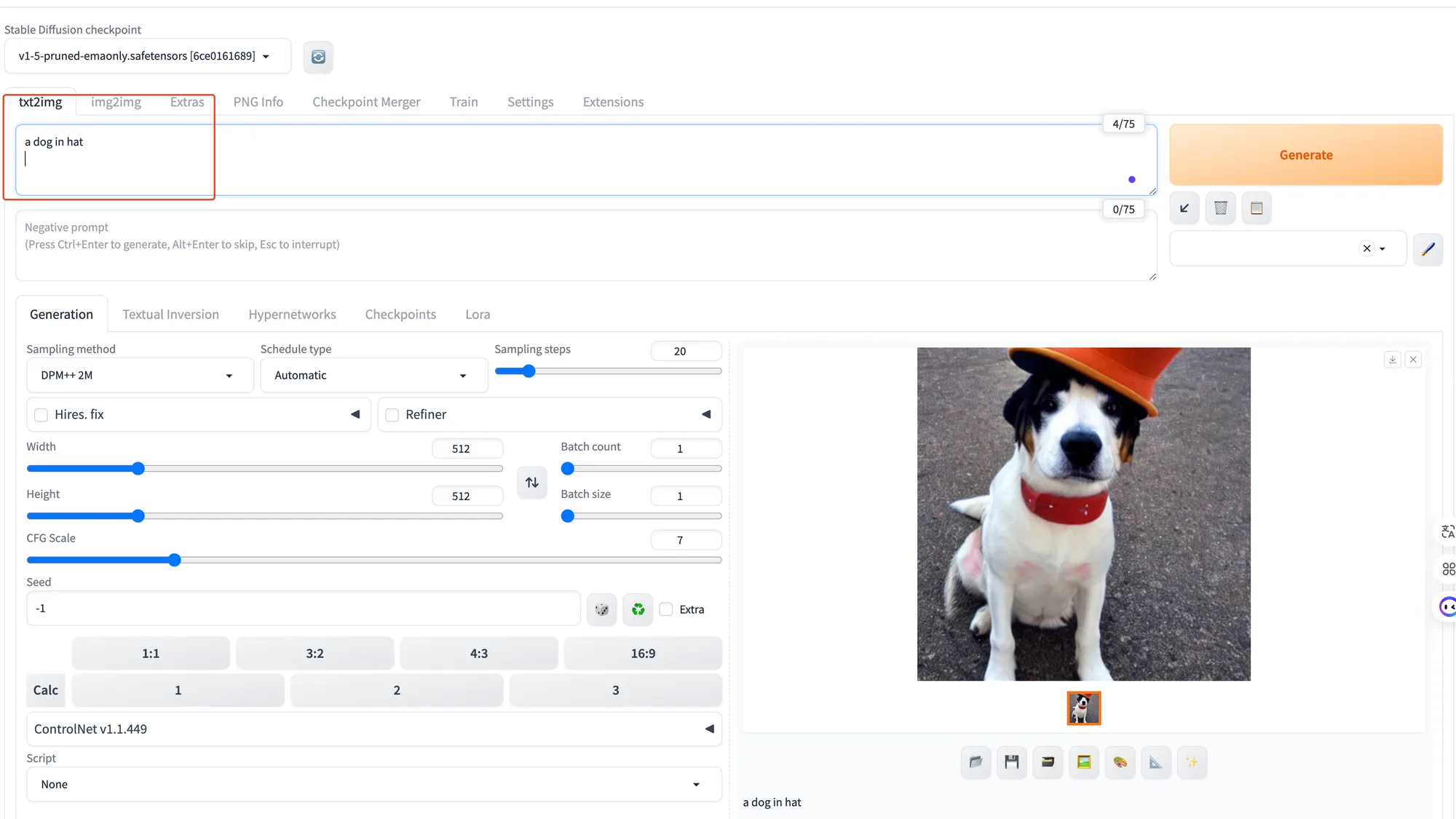Send image to img2img tab

1084,762
